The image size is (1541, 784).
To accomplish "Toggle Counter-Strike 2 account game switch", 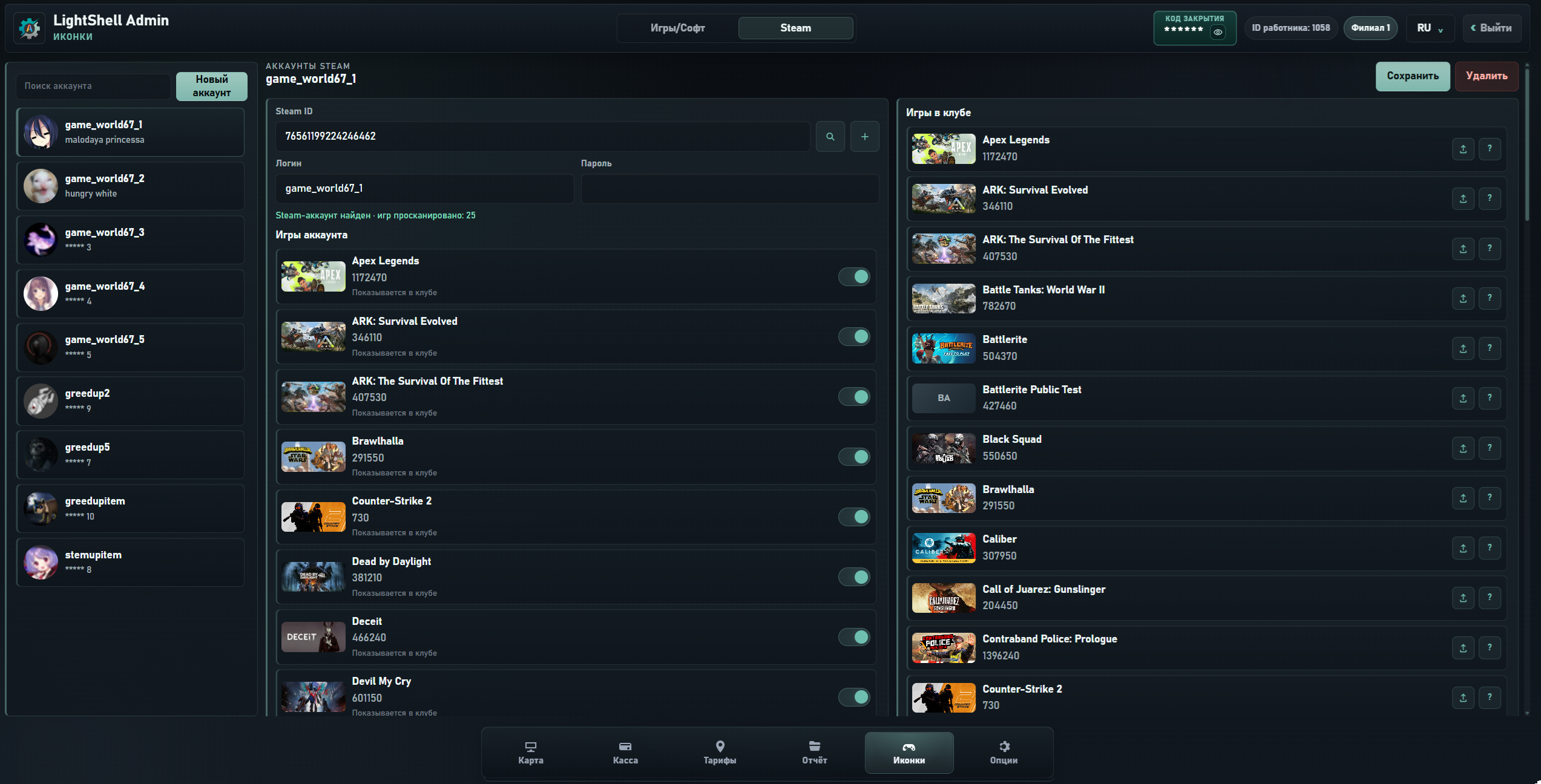I will (x=854, y=517).
